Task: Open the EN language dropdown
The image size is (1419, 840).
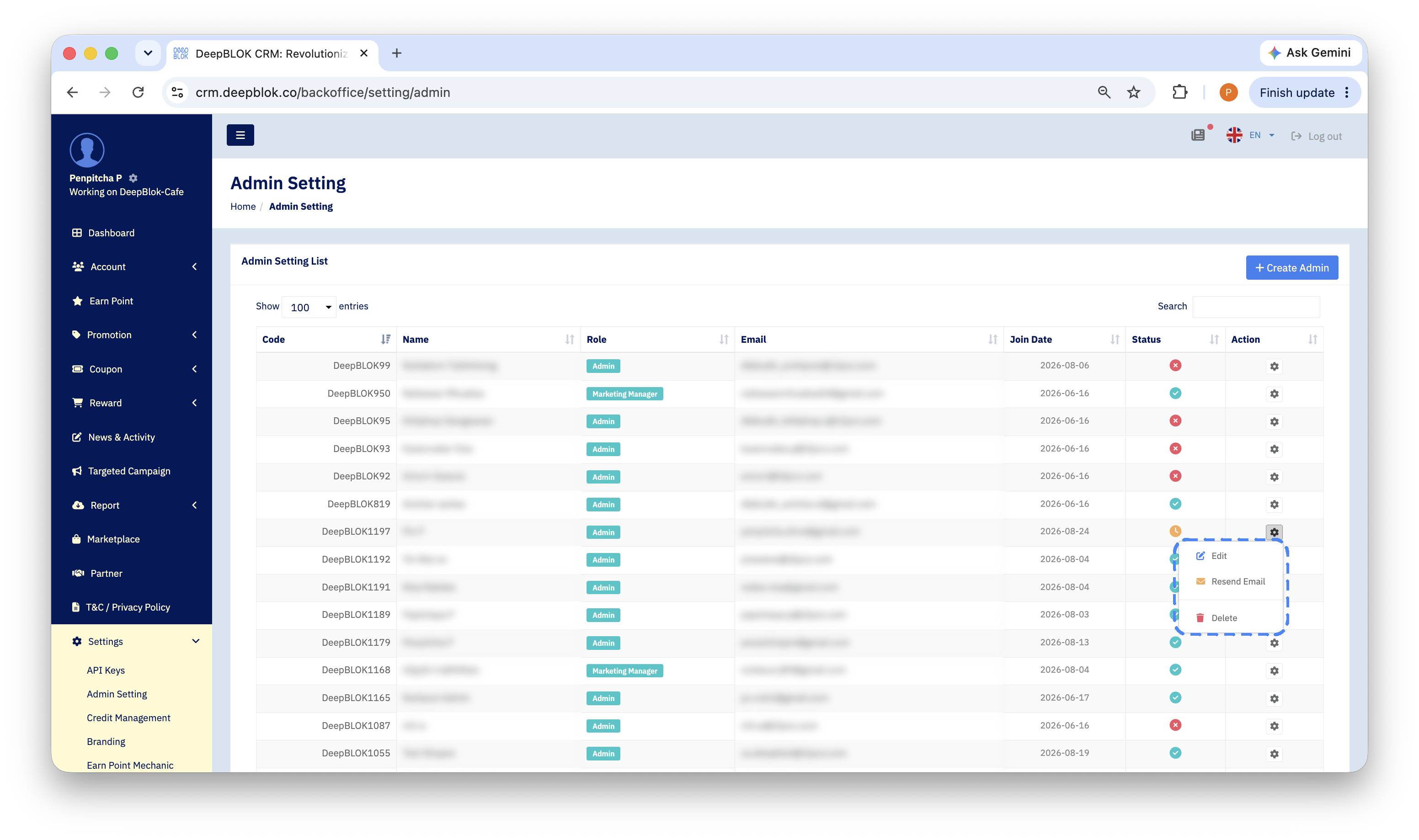Action: point(1262,135)
